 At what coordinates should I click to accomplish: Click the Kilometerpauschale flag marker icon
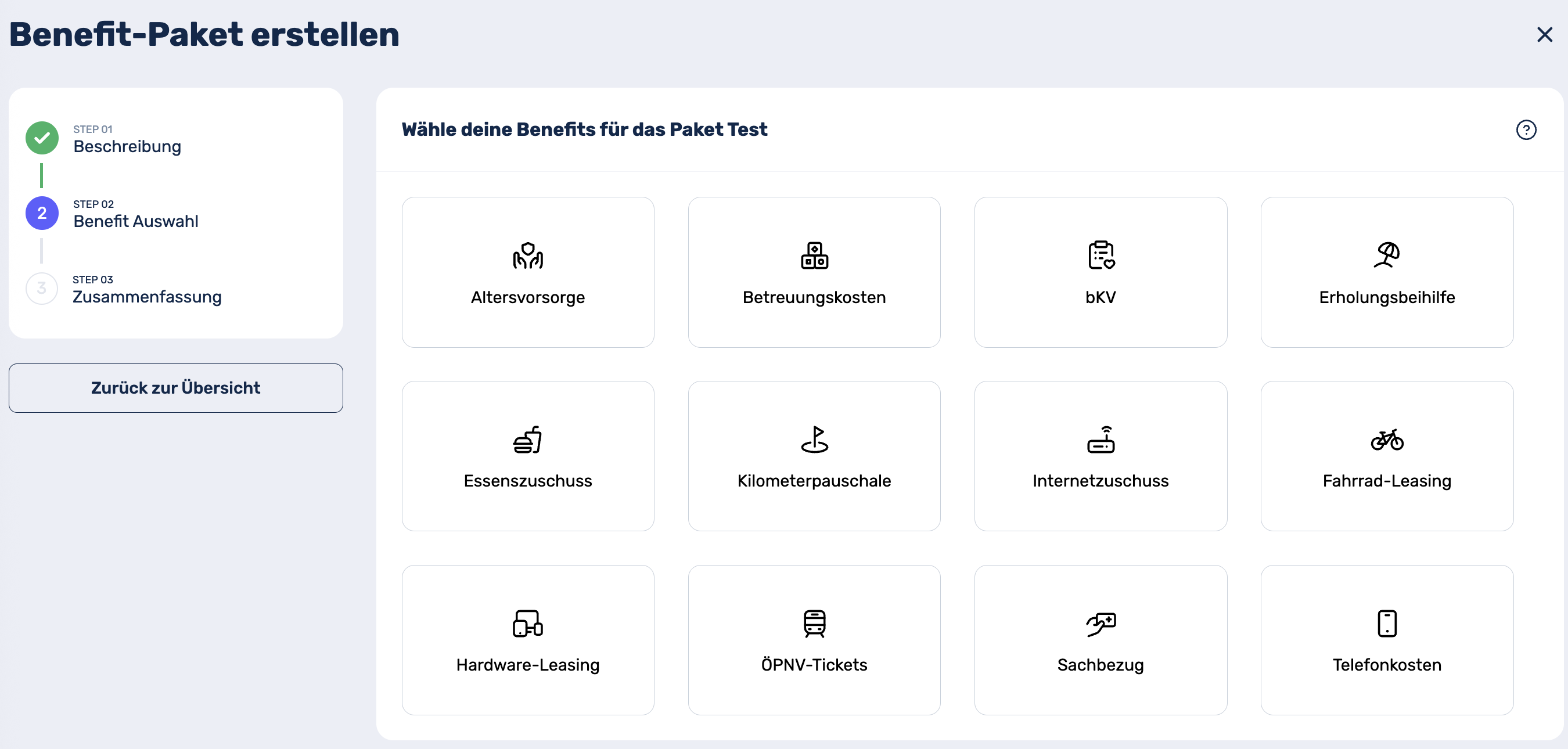[x=814, y=440]
